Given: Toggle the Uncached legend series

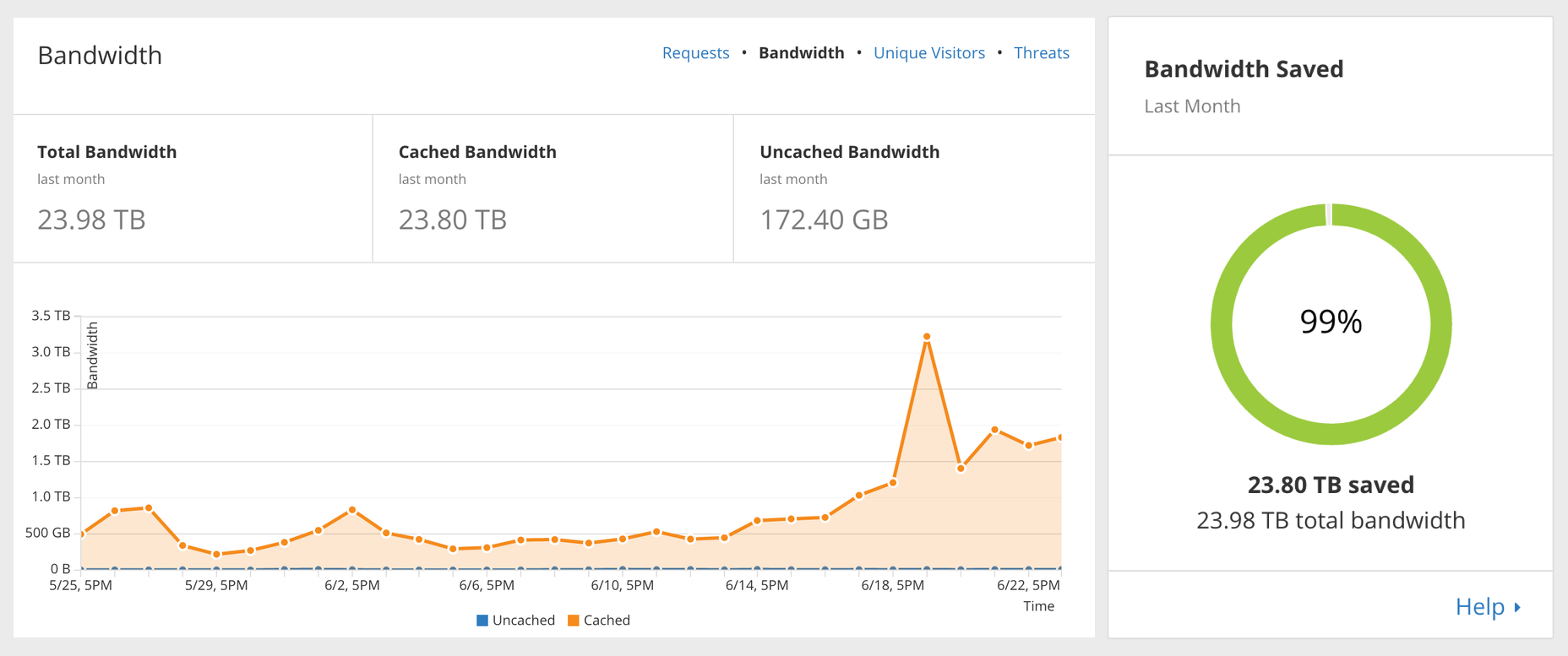Looking at the screenshot, I should tap(523, 621).
